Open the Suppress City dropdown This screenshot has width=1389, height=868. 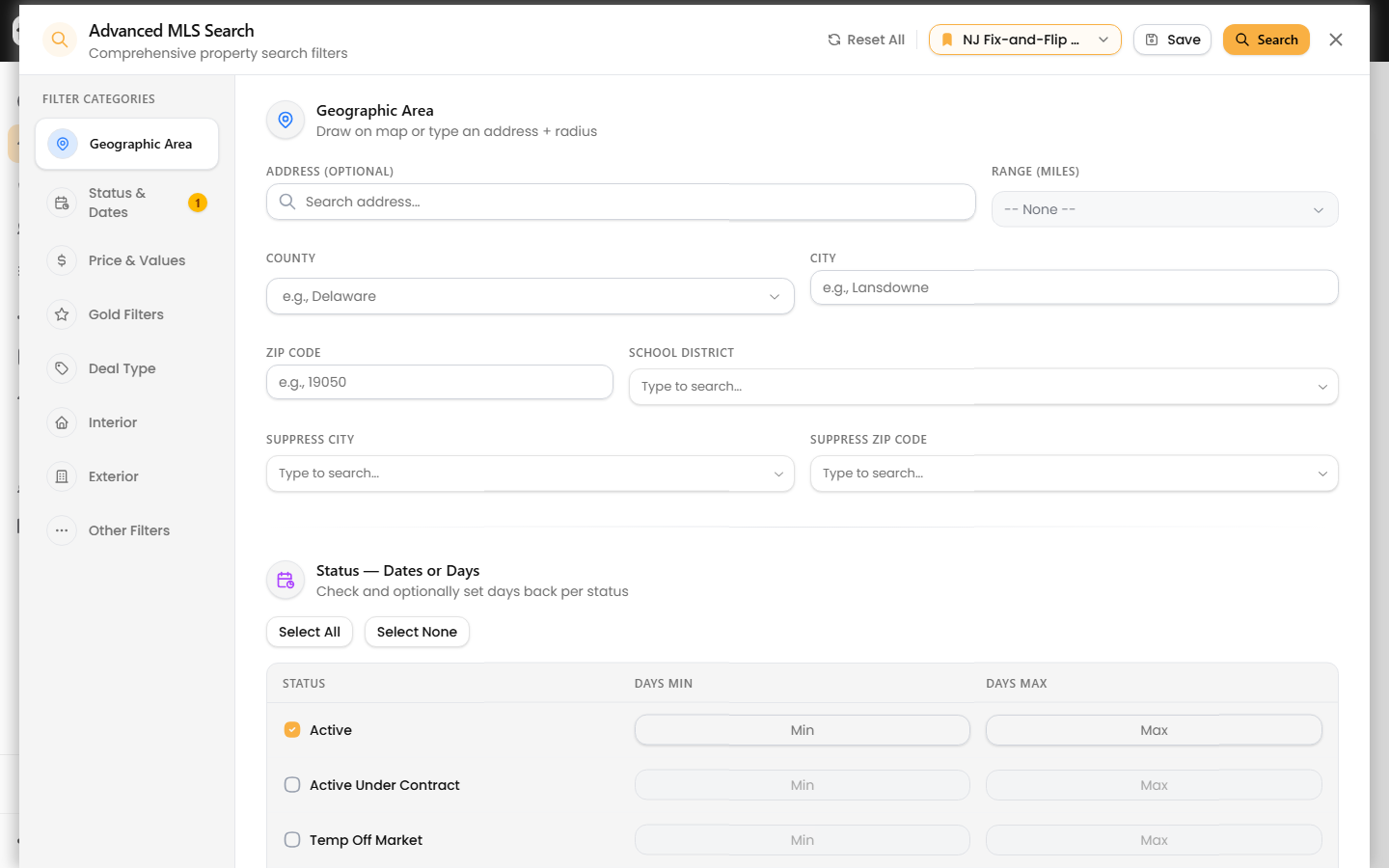(531, 474)
